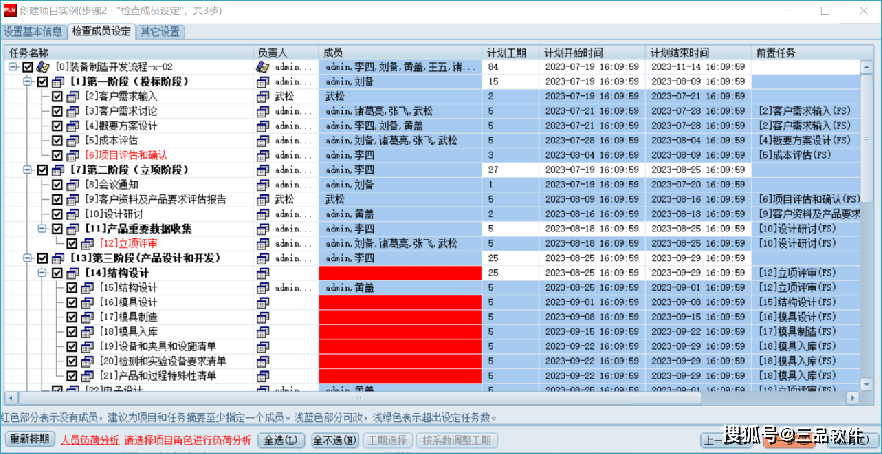Toggle the checkbox for 模具入库

coord(71,331)
